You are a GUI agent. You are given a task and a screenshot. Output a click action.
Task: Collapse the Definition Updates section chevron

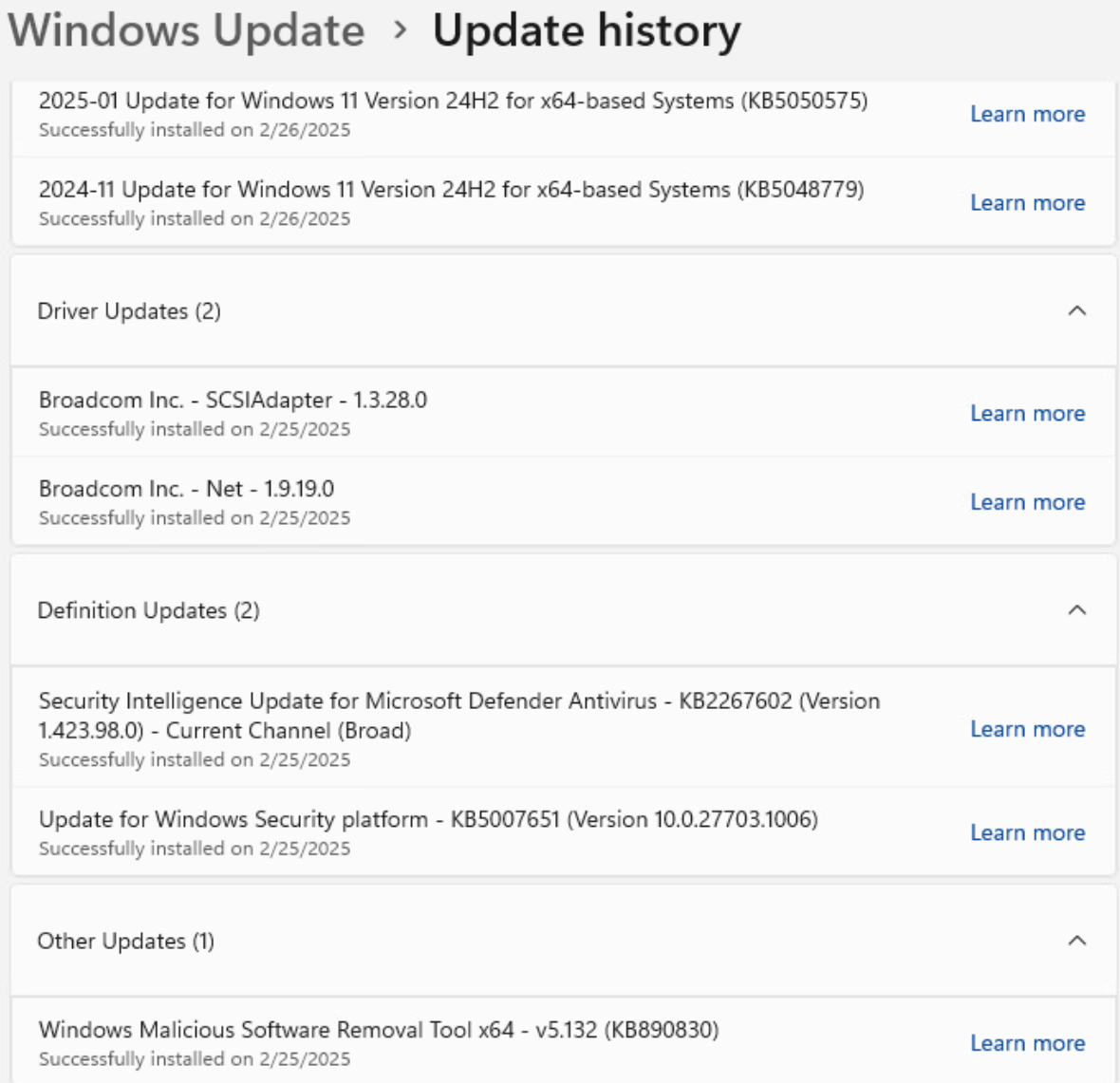pyautogui.click(x=1076, y=610)
